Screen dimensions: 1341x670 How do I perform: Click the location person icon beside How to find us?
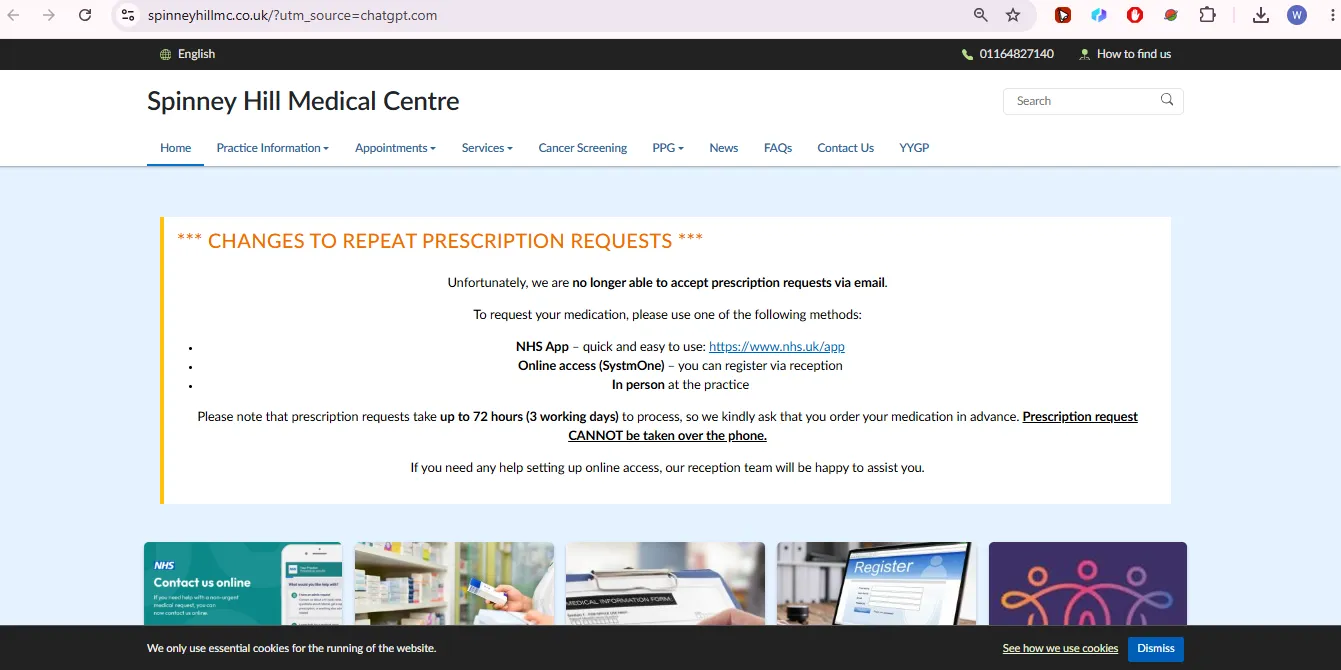click(1084, 54)
